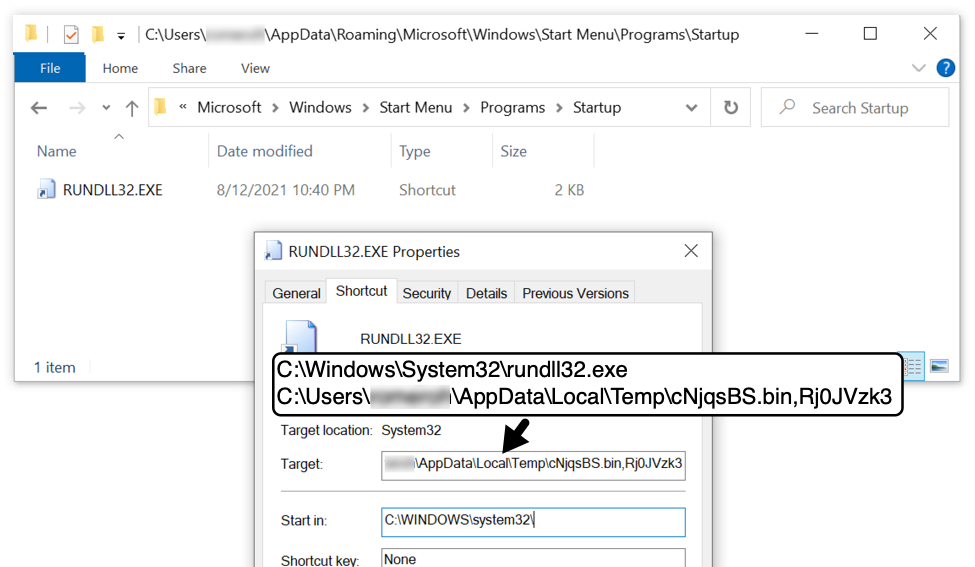Expand the address bar history dropdown

[691, 108]
